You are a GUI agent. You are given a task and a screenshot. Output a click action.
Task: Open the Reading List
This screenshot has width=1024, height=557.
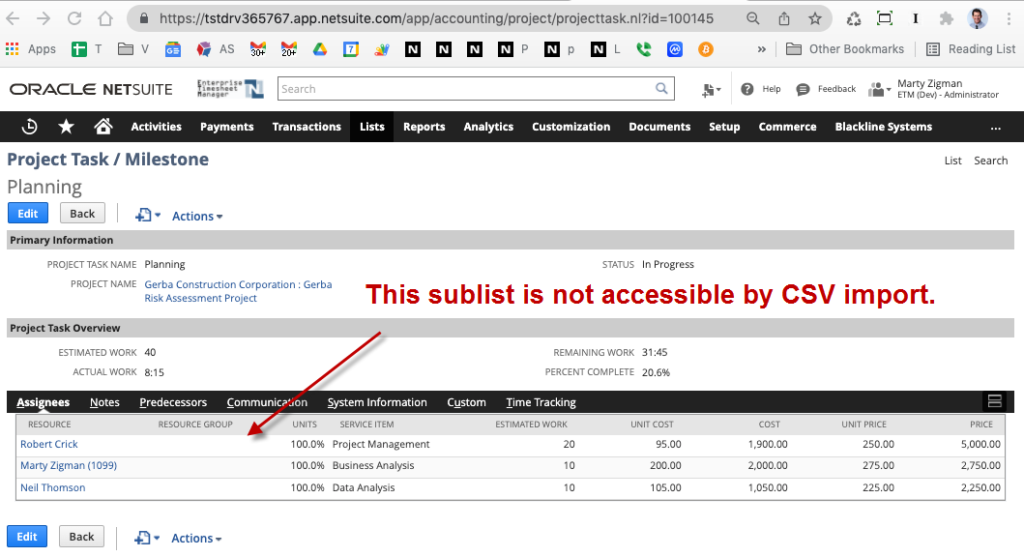point(971,49)
